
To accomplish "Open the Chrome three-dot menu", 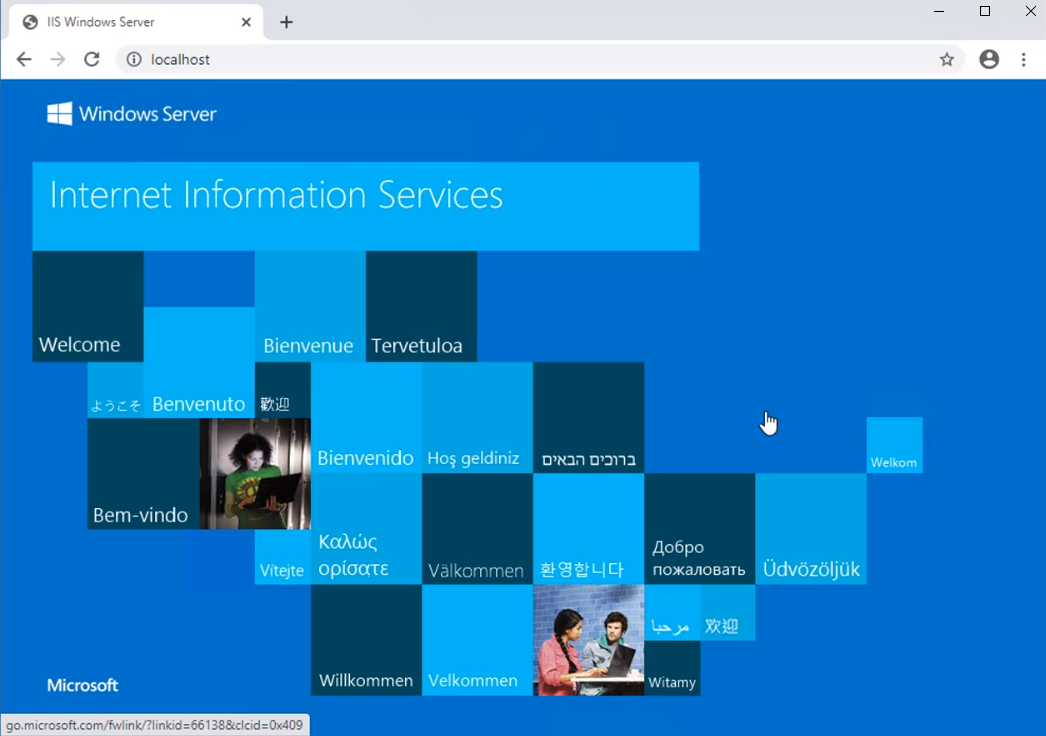I will [1023, 59].
